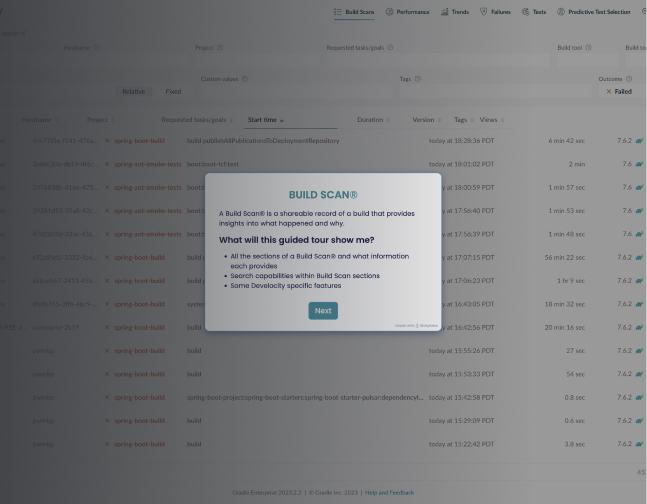647x504 pixels.
Task: Click the Tags filter input field
Action: pos(495,91)
